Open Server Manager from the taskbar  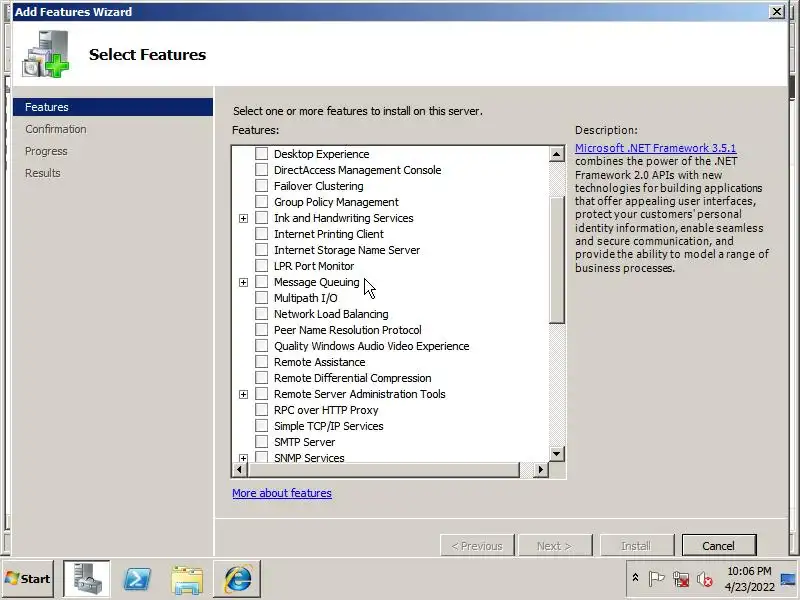[x=86, y=579]
